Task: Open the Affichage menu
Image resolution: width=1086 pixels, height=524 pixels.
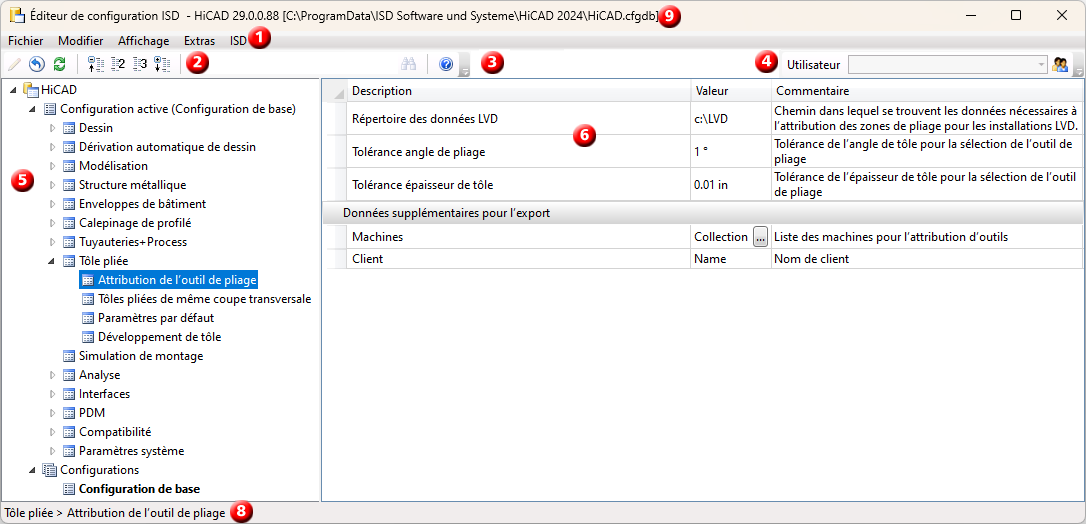Action: tap(143, 41)
